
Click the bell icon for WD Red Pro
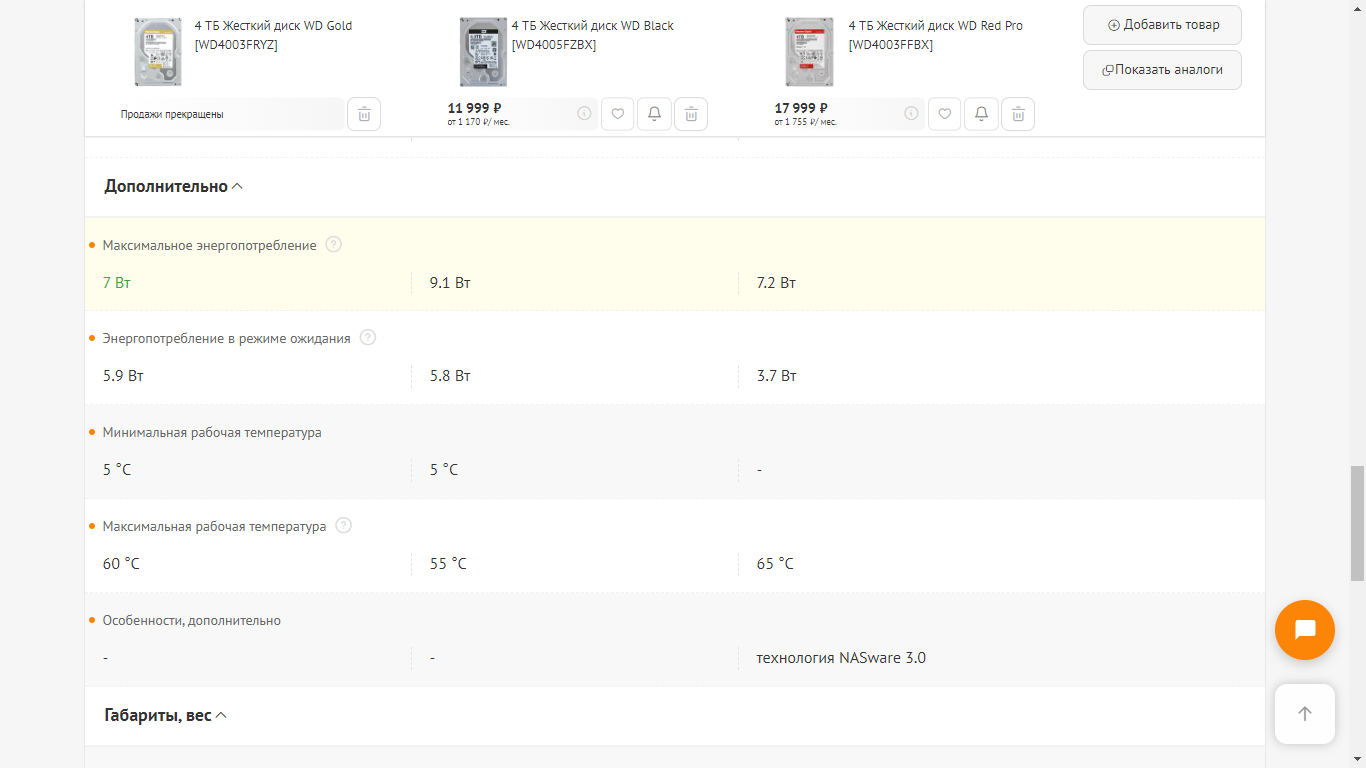click(981, 114)
